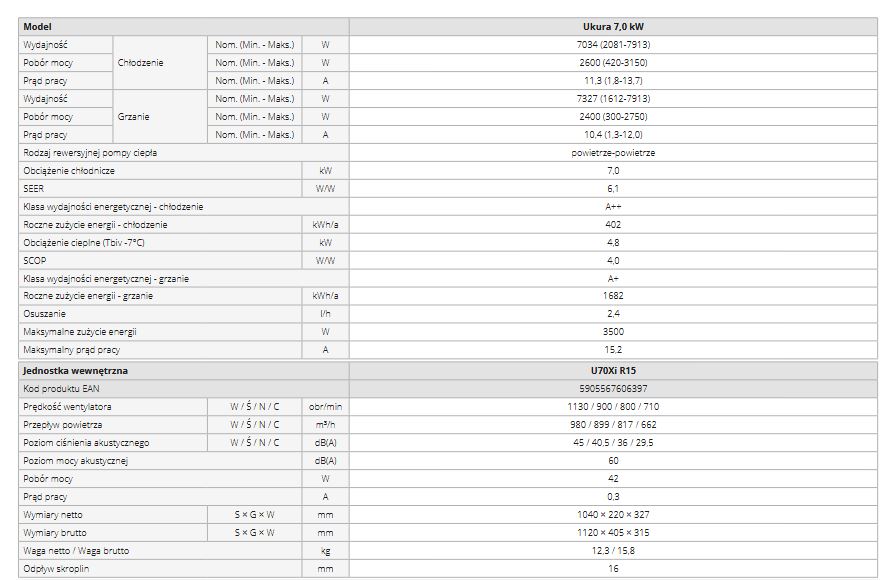This screenshot has width=893, height=580.
Task: Click the EAN code 5905567606397
Action: pos(613,389)
